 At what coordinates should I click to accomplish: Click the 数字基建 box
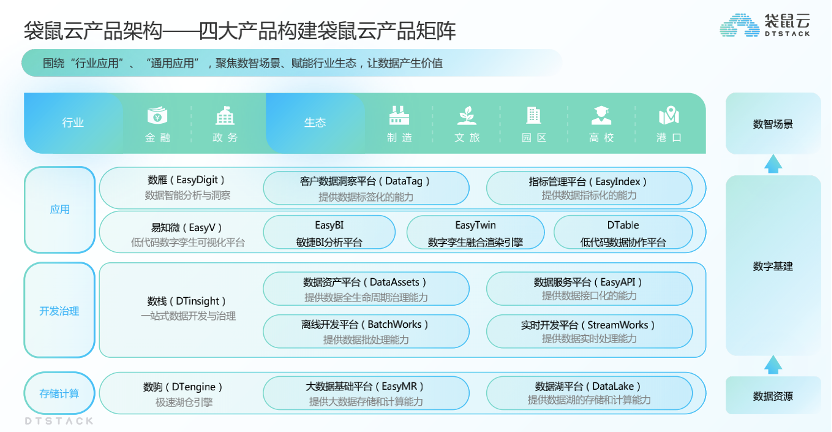(x=773, y=265)
